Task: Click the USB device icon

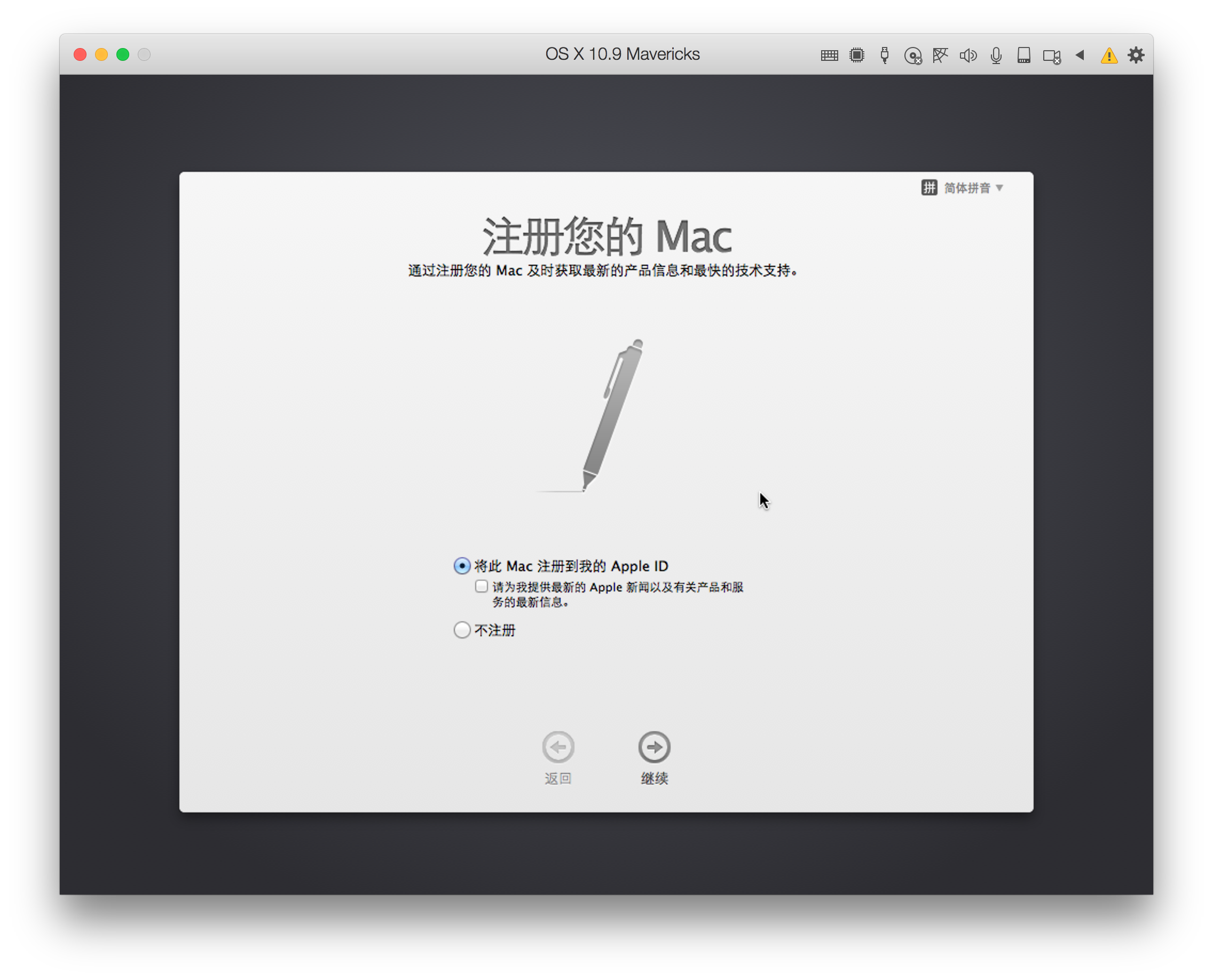Action: coord(885,55)
